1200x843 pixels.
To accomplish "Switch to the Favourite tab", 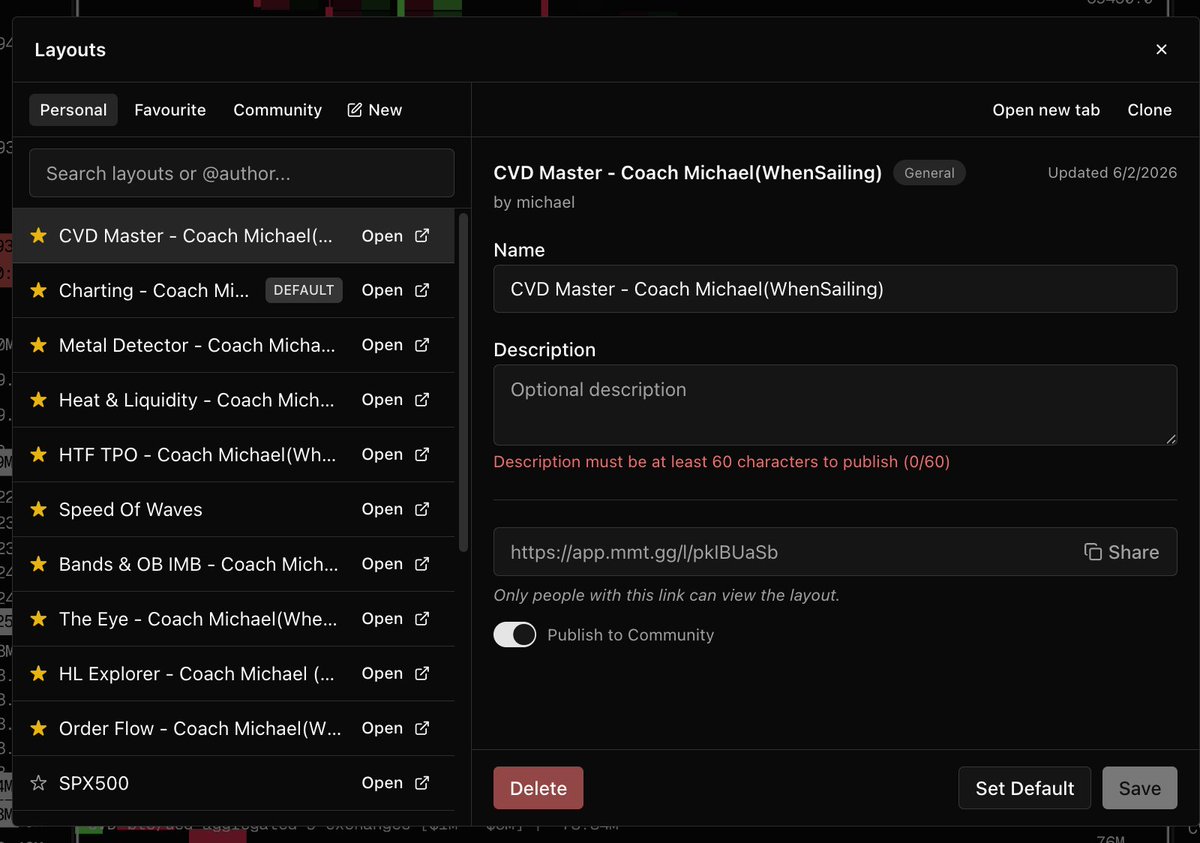I will click(x=170, y=110).
